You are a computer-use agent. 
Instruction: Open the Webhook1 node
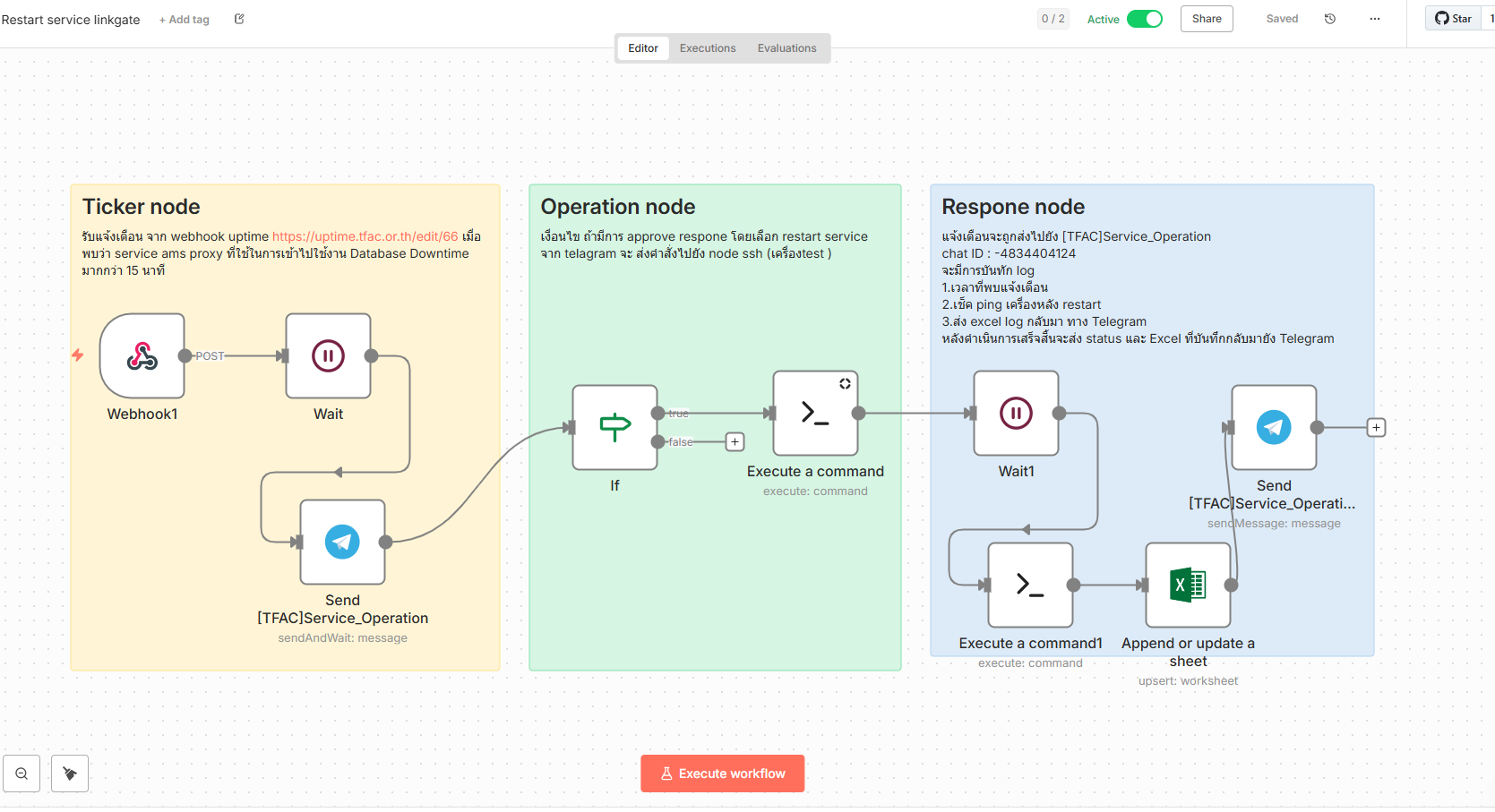pyautogui.click(x=142, y=355)
